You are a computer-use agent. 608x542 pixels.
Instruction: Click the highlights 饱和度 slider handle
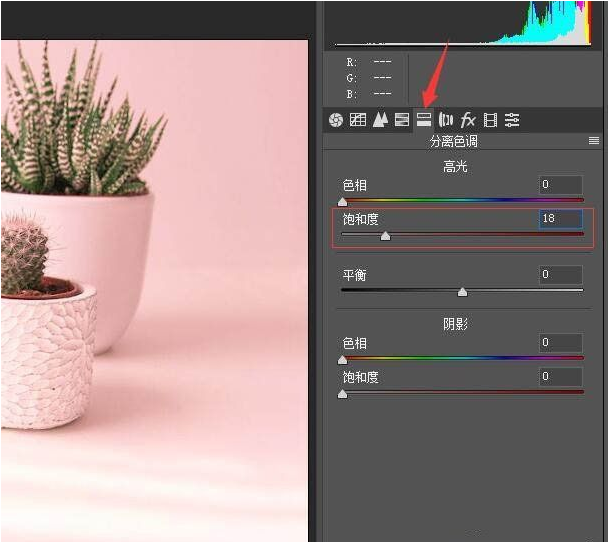[x=385, y=237]
